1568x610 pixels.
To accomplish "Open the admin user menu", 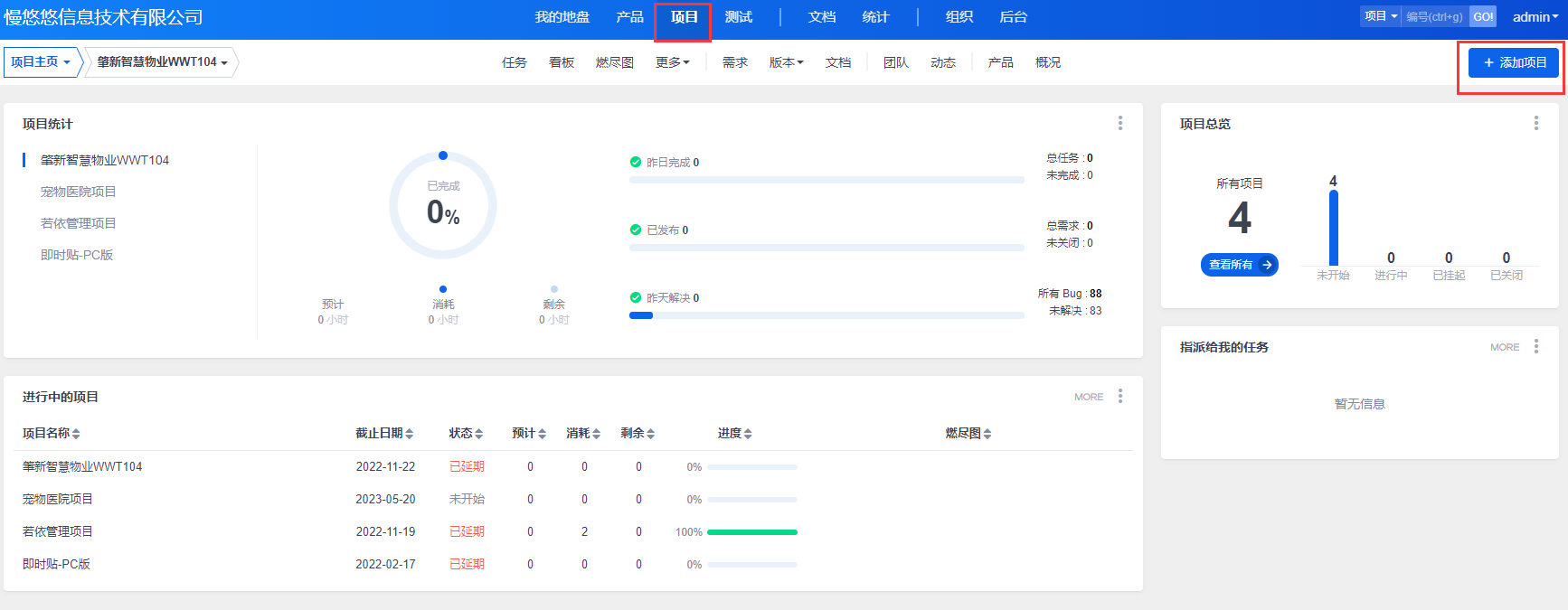I will 1535,17.
